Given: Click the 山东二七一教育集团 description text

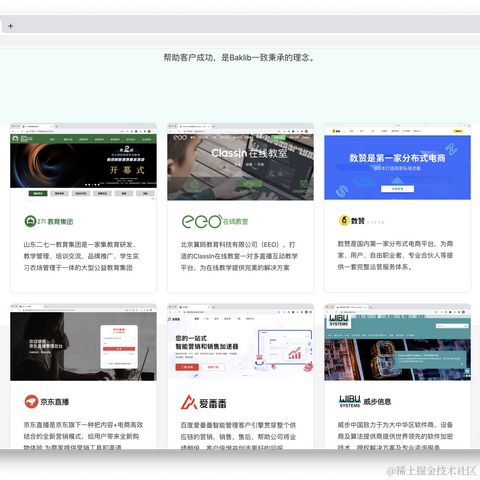Looking at the screenshot, I should tap(81, 256).
